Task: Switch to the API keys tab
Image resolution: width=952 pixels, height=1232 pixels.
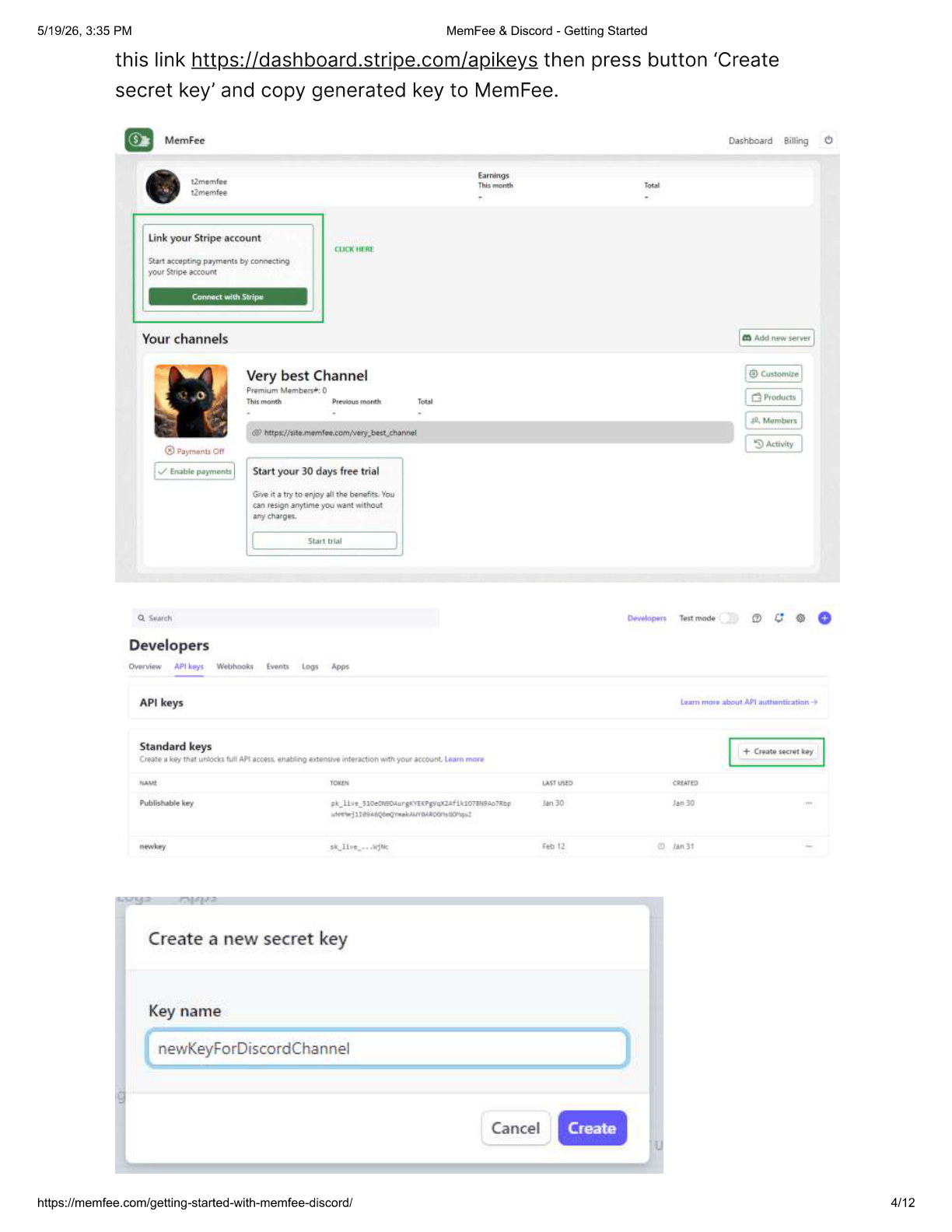Action: (x=189, y=667)
